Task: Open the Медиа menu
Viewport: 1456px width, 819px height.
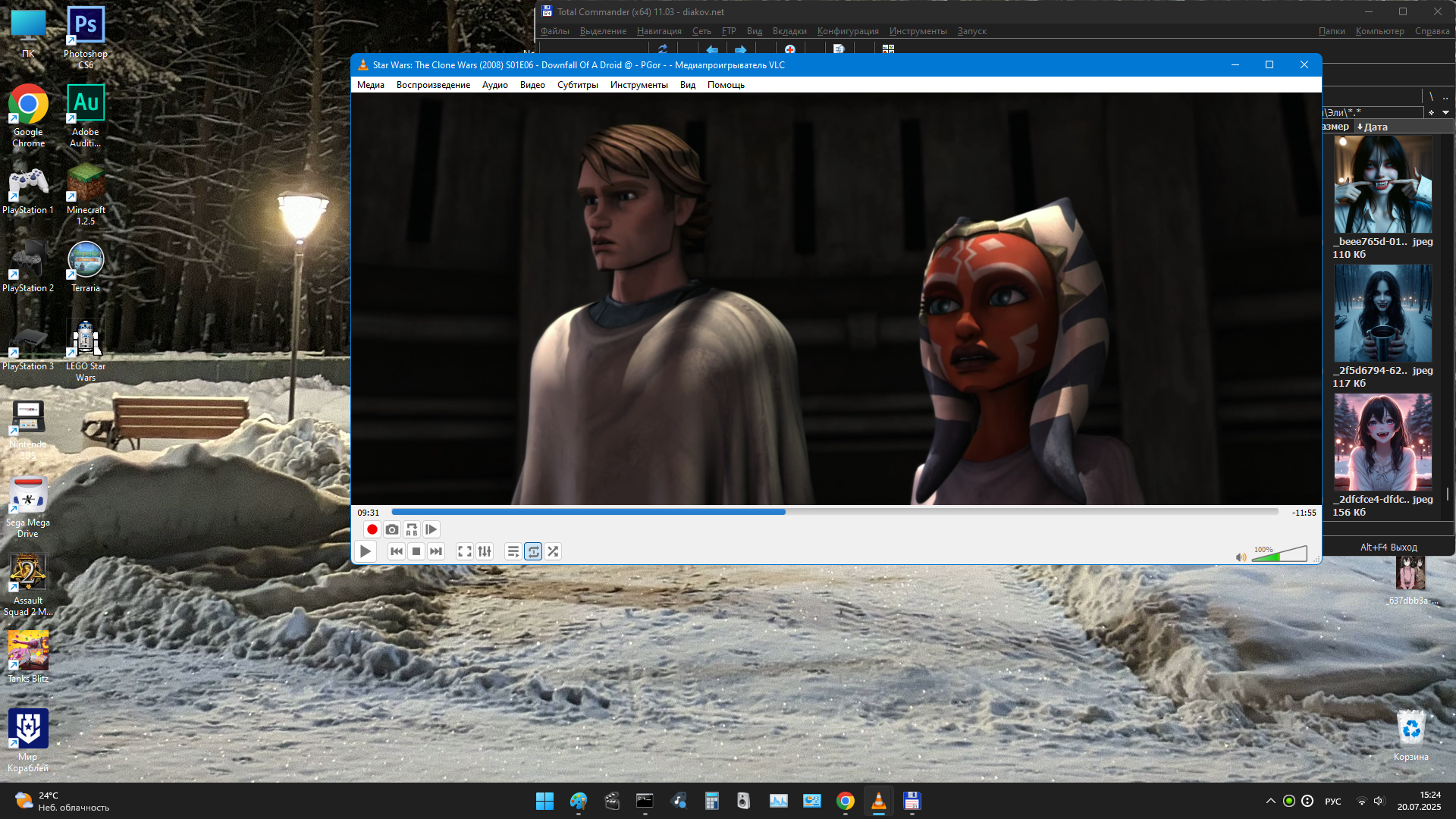Action: coord(370,85)
